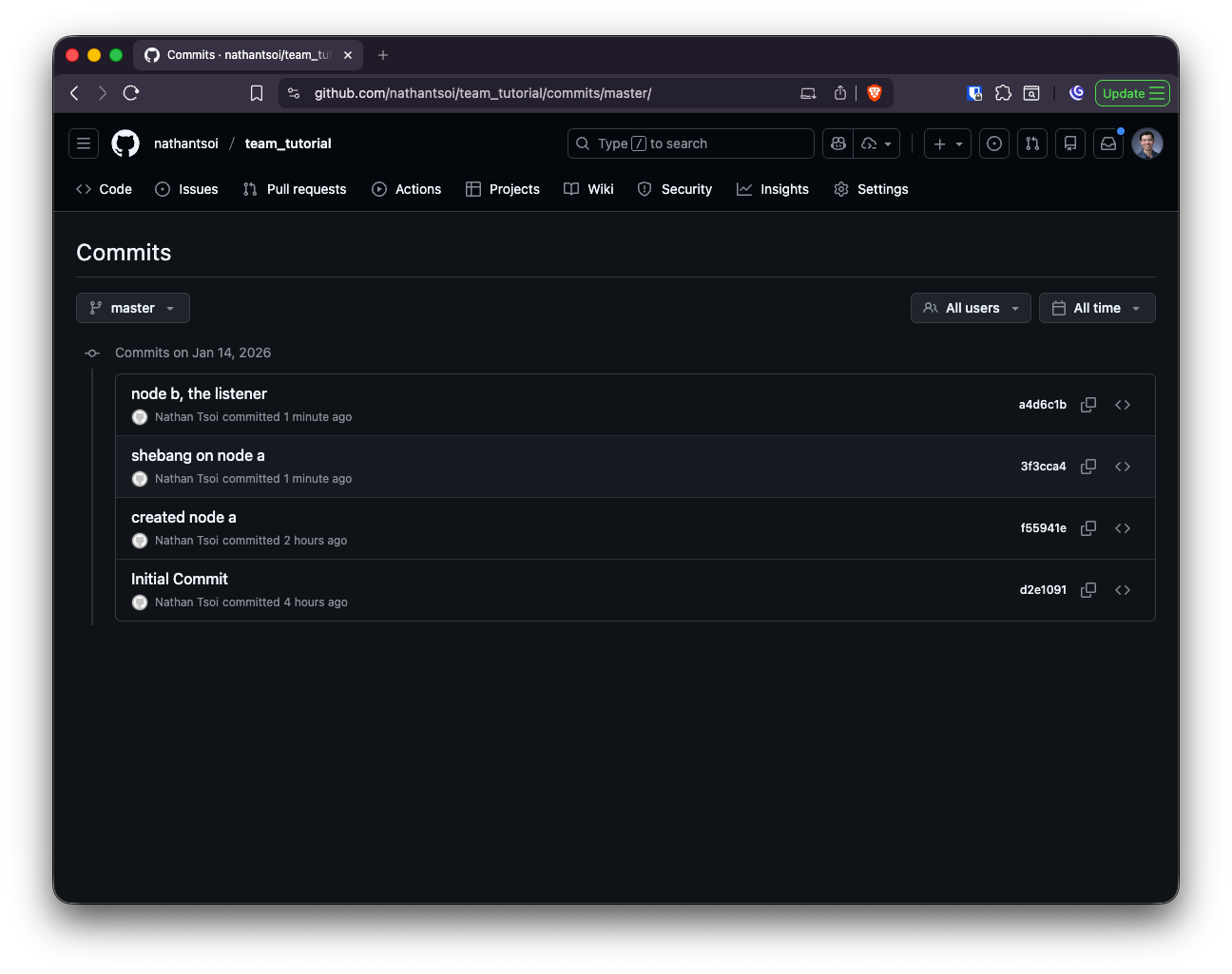1232x974 pixels.
Task: Click the GitHub logo home icon
Action: pyautogui.click(x=125, y=143)
